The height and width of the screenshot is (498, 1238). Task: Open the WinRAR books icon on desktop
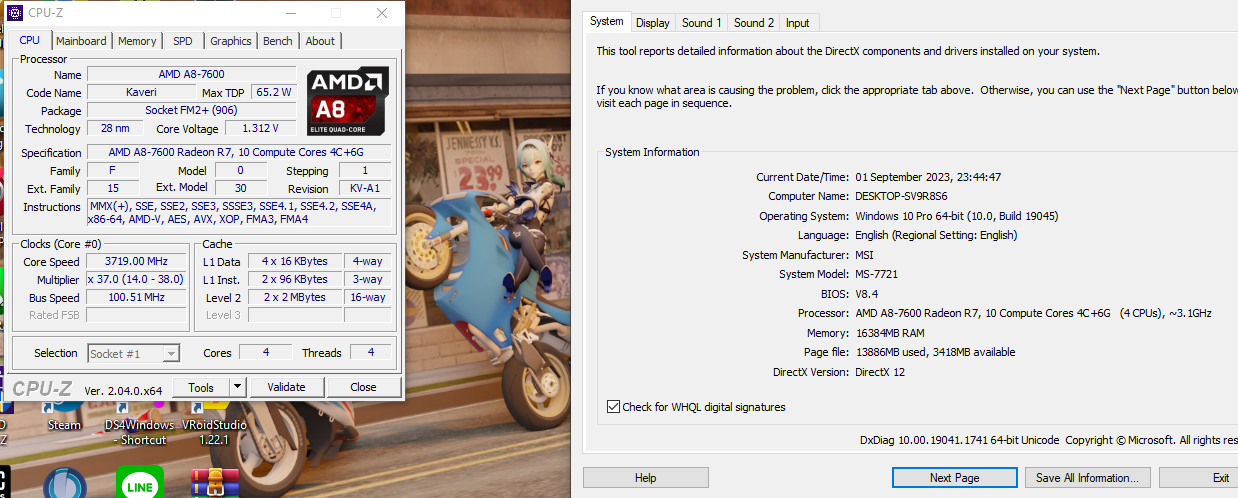click(x=215, y=483)
